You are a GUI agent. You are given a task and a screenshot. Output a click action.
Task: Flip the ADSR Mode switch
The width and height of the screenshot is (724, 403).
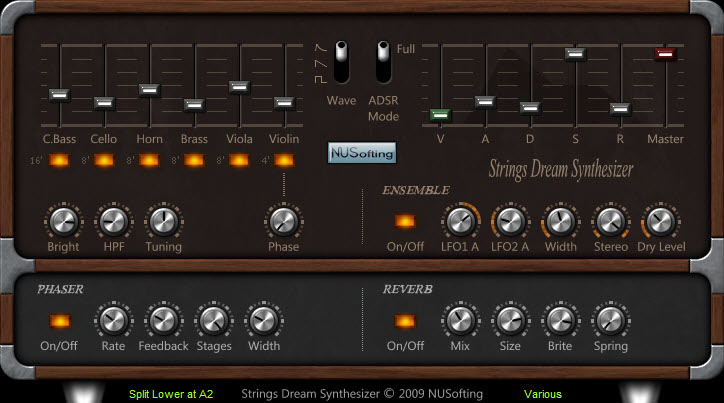(x=383, y=62)
